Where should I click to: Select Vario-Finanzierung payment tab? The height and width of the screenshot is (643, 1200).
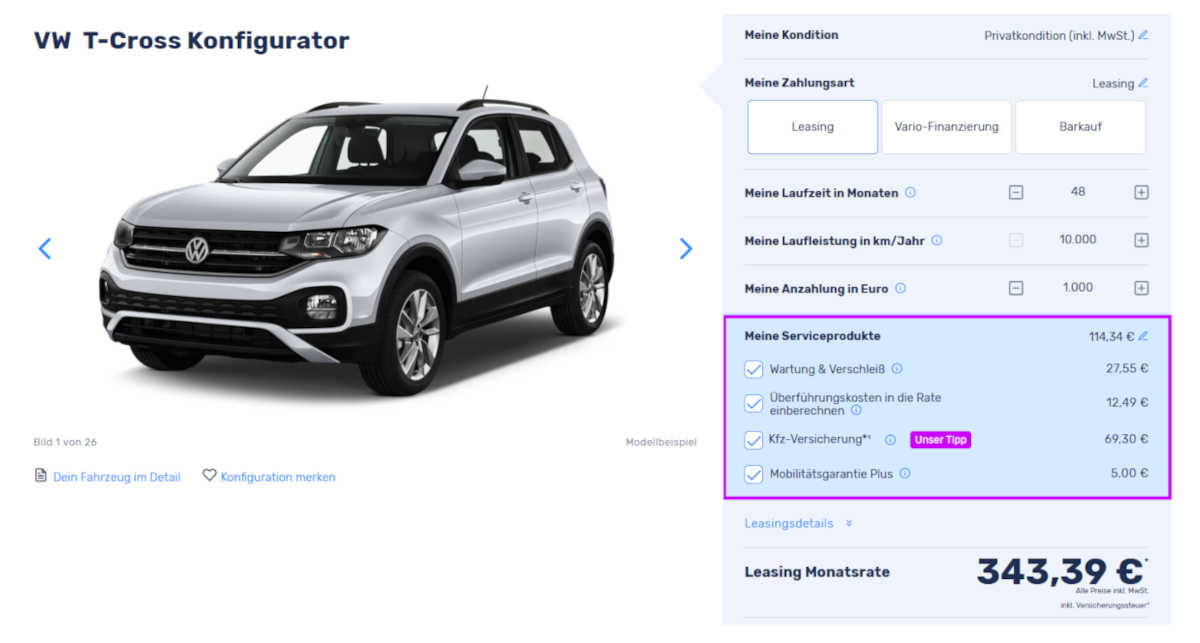click(946, 127)
